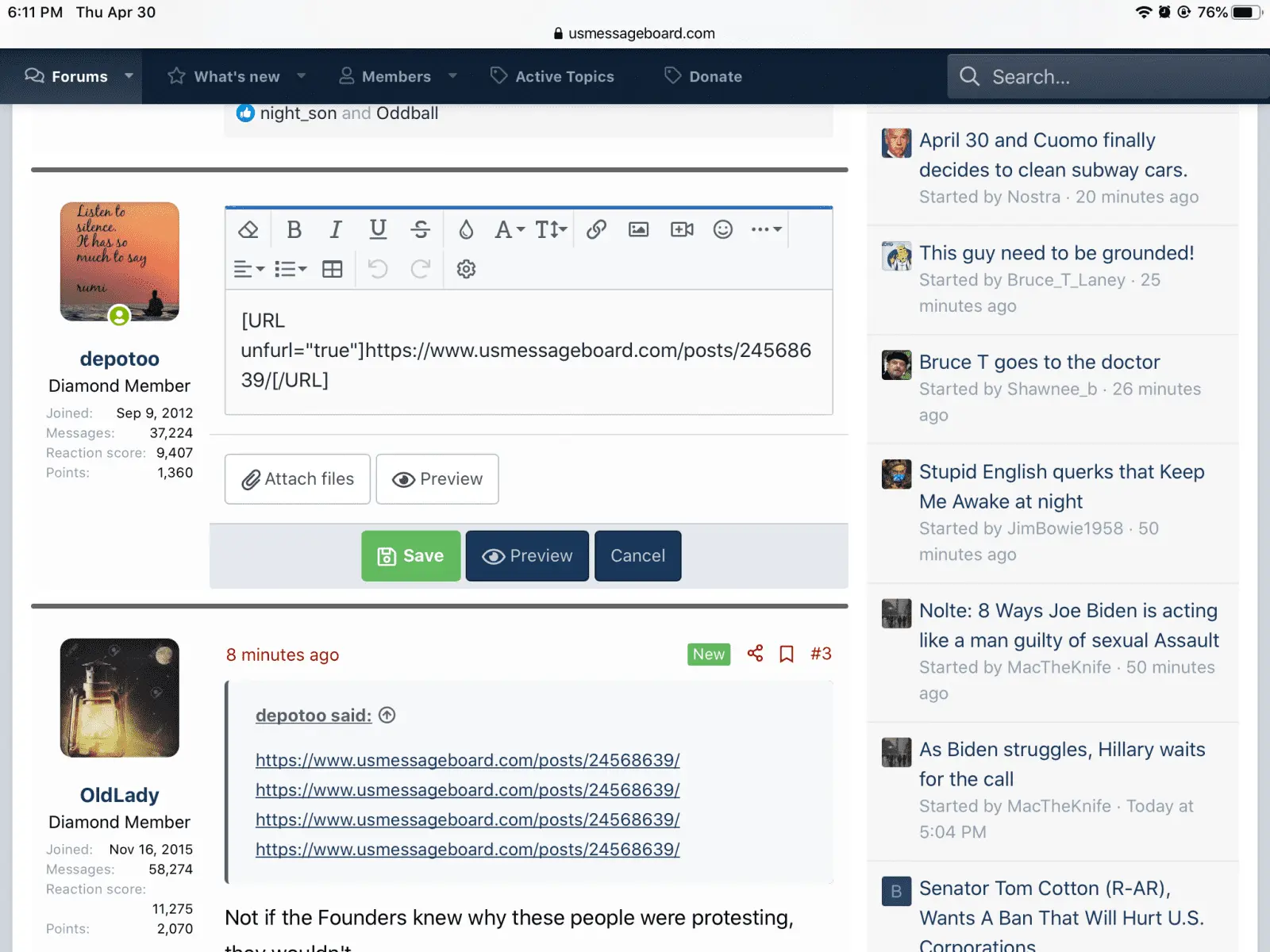Open the media embed video icon
This screenshot has width=1270, height=952.
pos(681,230)
